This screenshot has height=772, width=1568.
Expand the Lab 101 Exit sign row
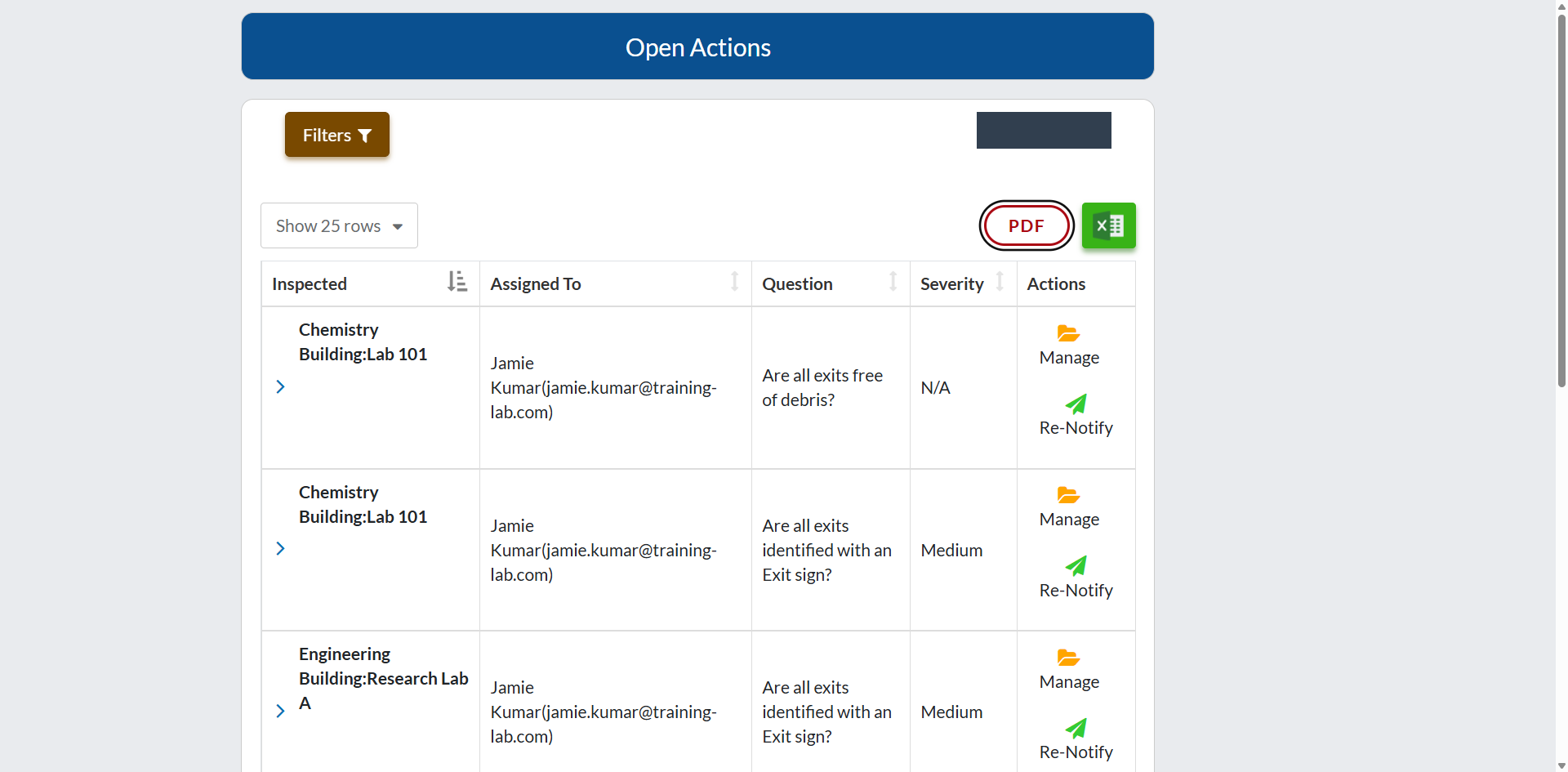(x=280, y=548)
